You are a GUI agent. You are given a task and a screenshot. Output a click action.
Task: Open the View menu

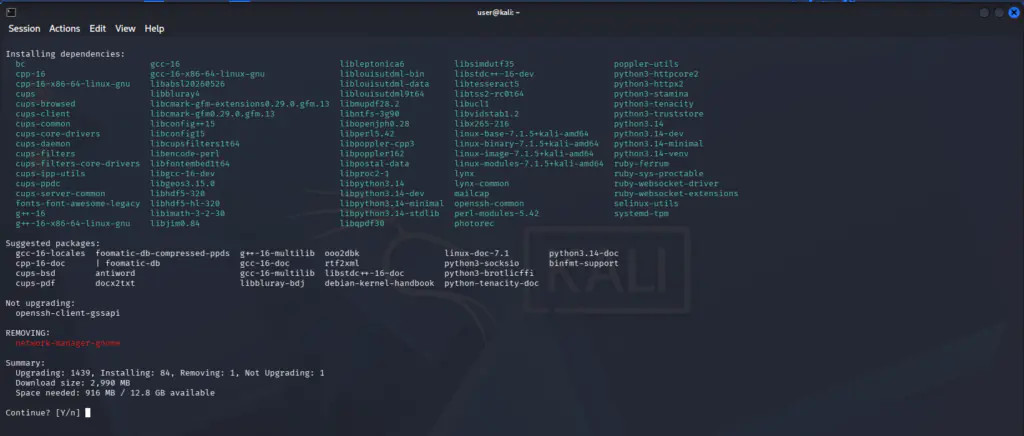click(x=125, y=29)
